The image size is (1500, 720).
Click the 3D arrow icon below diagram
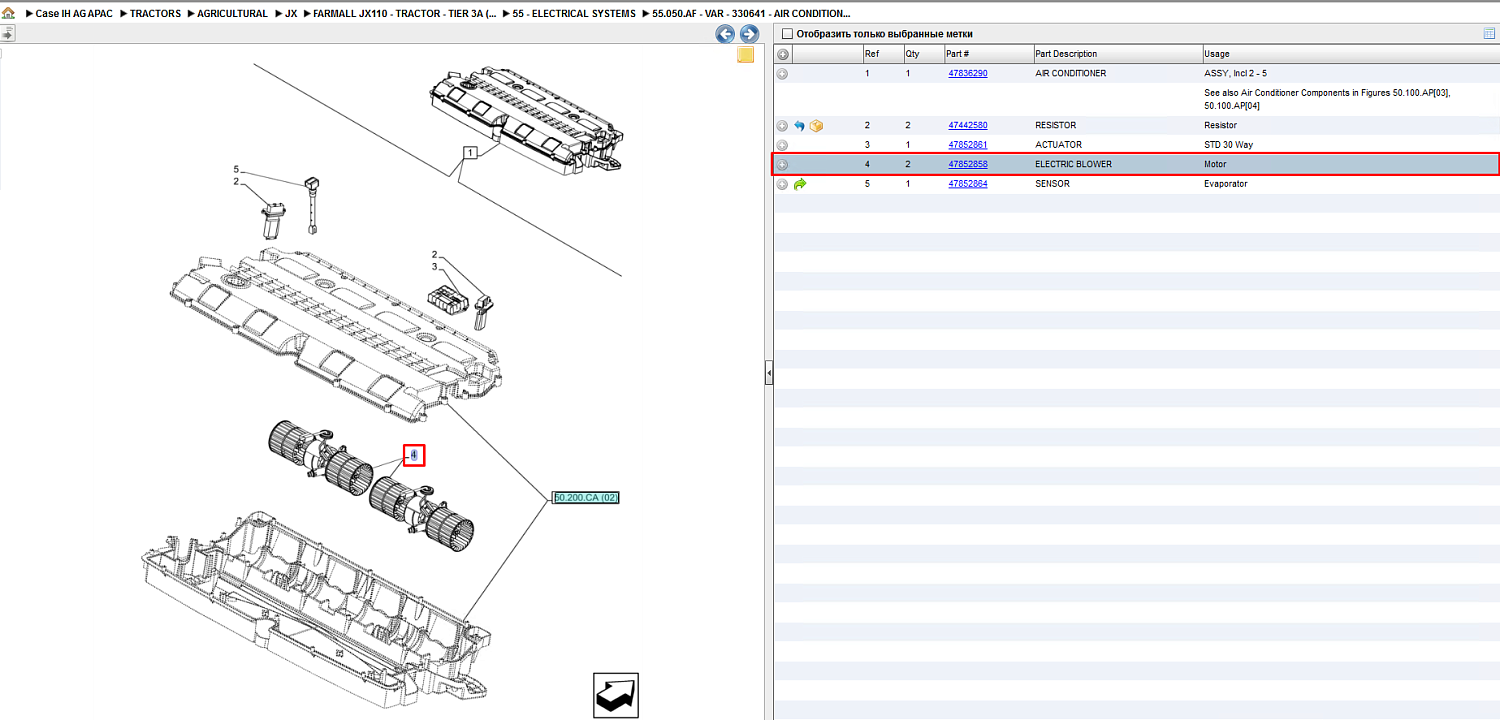(615, 695)
